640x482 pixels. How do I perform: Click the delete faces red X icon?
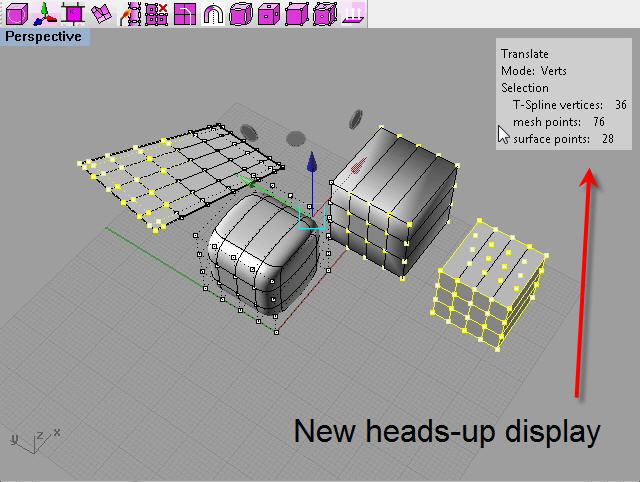coord(157,13)
